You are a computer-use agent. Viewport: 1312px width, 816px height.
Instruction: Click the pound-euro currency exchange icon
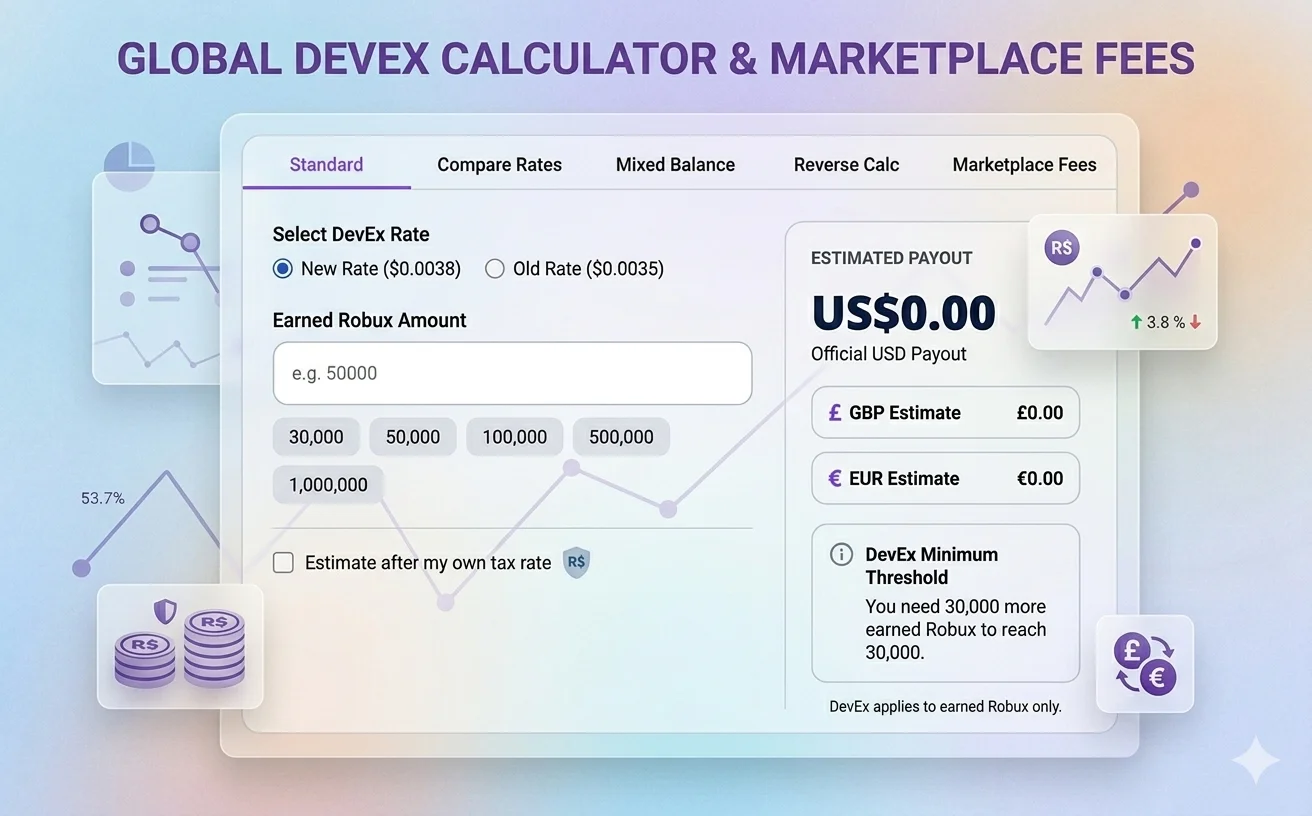pos(1145,664)
